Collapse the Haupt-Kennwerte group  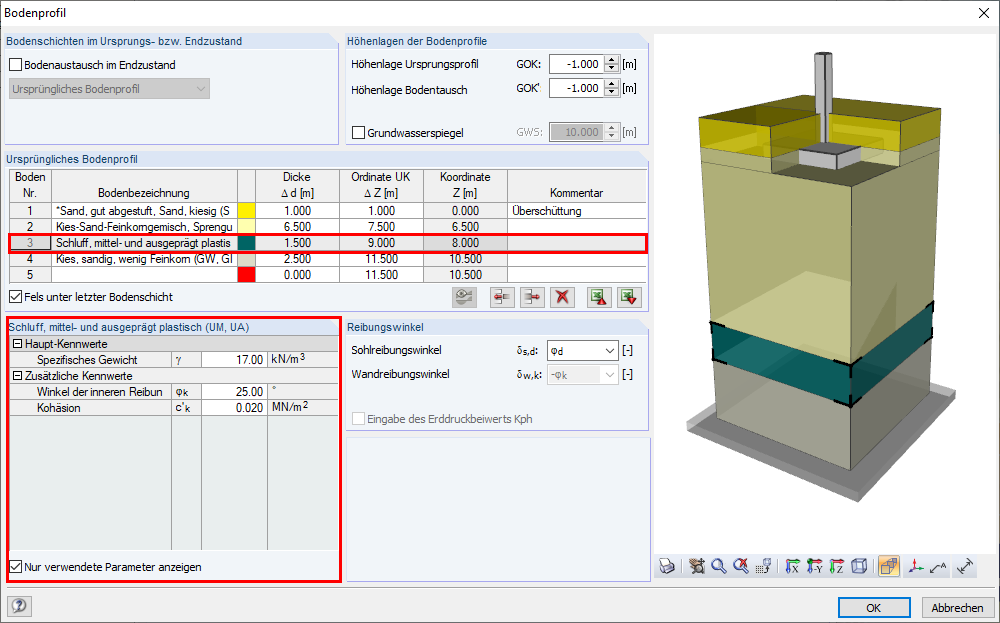(x=18, y=344)
